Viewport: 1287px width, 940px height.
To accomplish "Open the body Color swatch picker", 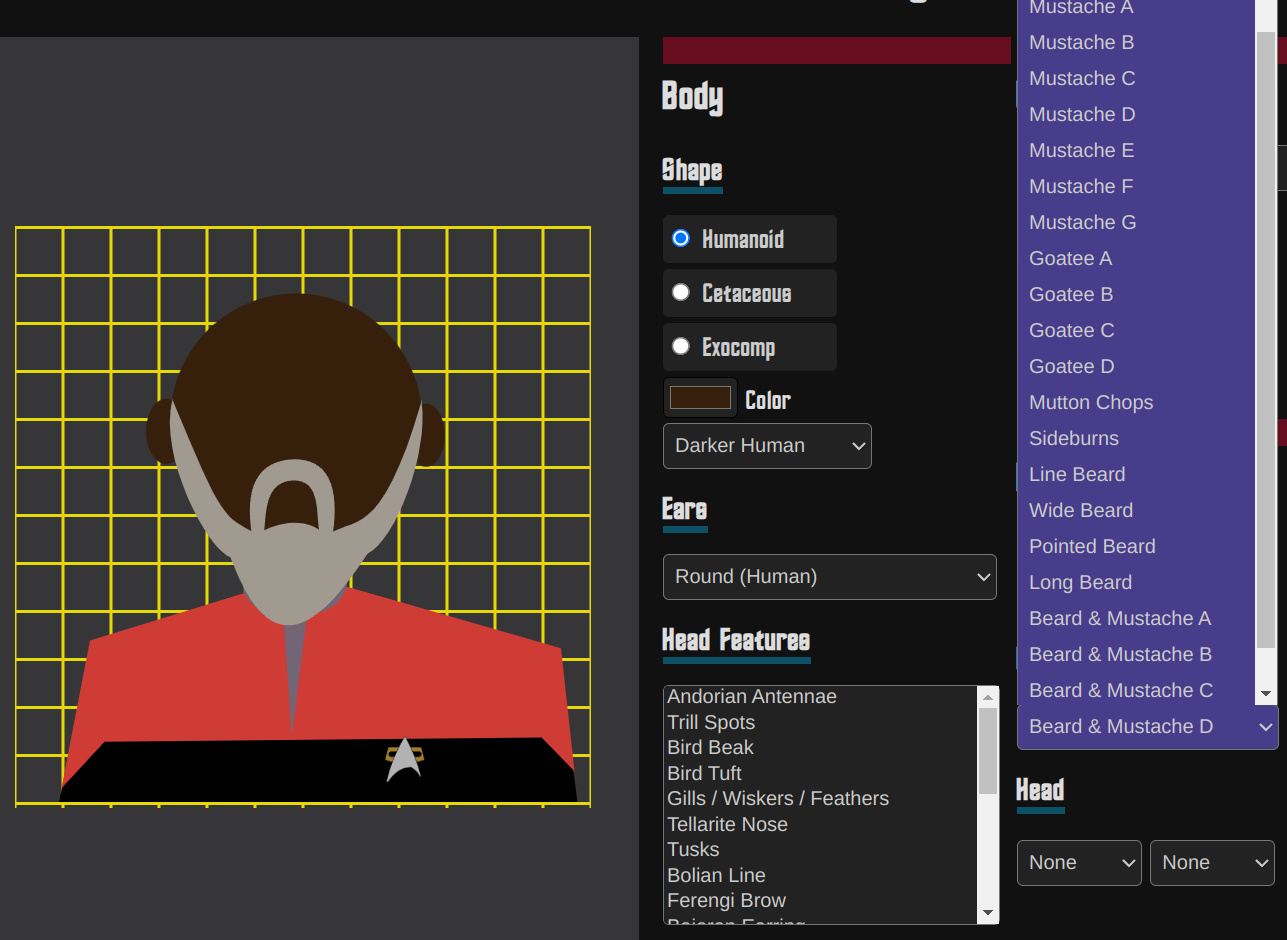I will tap(700, 398).
